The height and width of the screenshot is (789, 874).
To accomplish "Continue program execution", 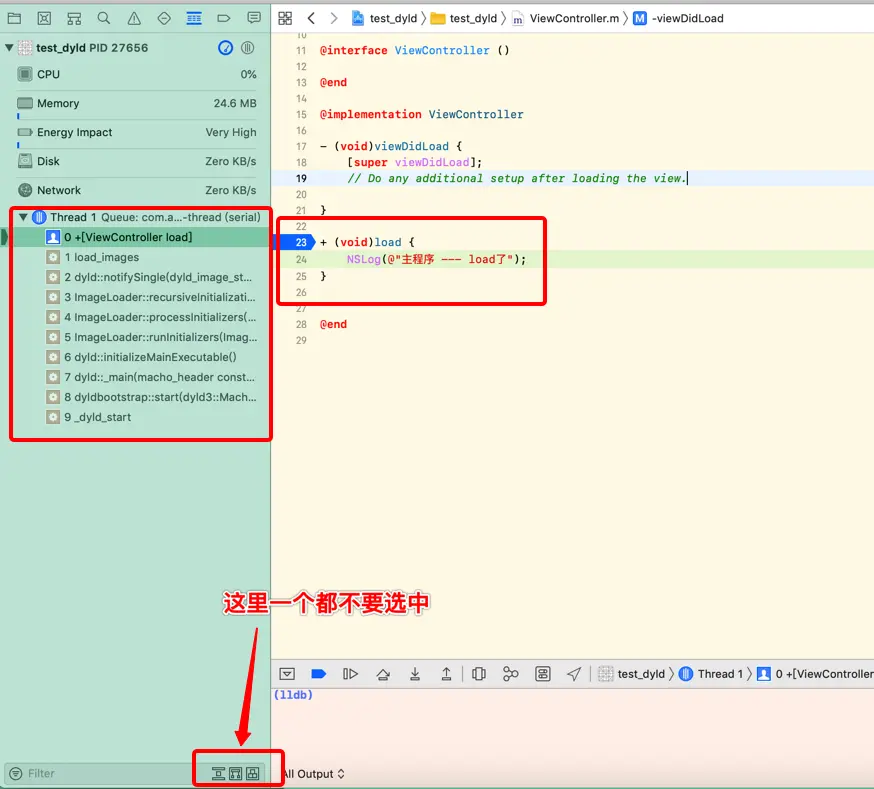I will point(350,674).
